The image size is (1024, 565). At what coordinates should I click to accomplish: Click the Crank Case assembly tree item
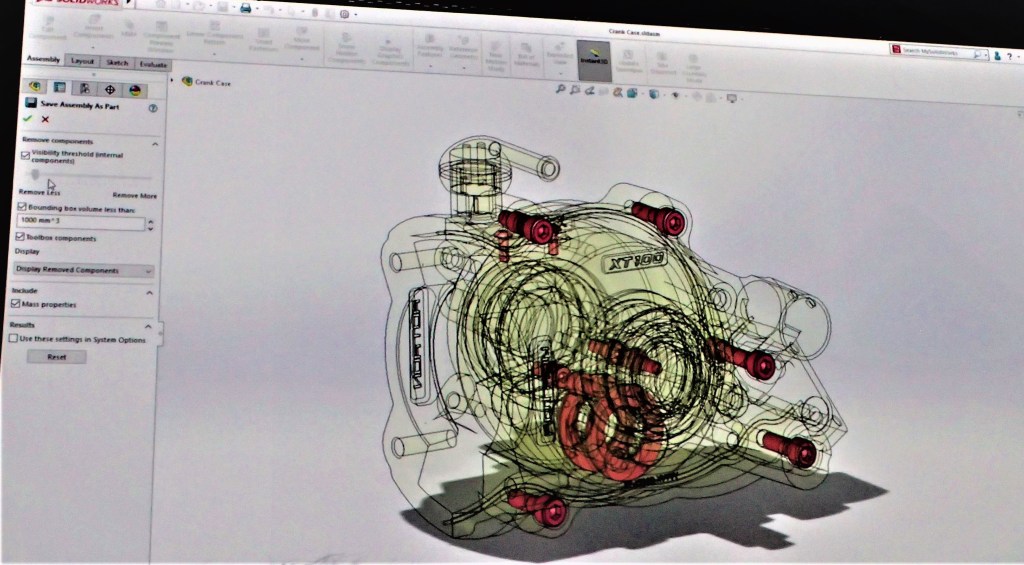click(212, 83)
